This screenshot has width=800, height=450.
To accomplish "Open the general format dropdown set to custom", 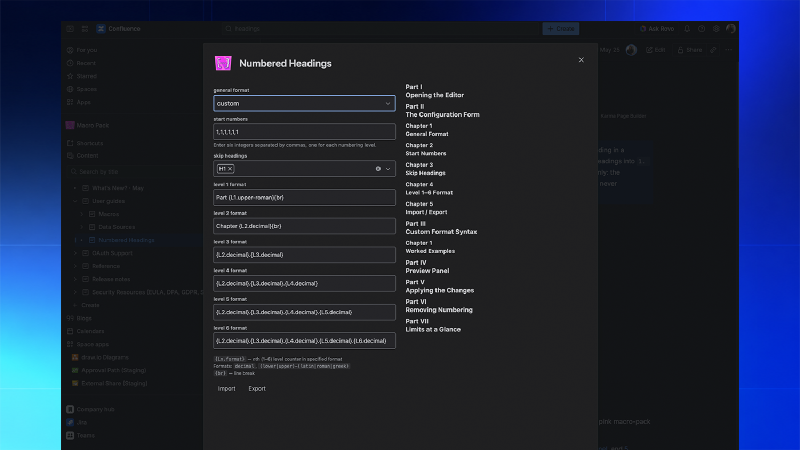I will (304, 103).
